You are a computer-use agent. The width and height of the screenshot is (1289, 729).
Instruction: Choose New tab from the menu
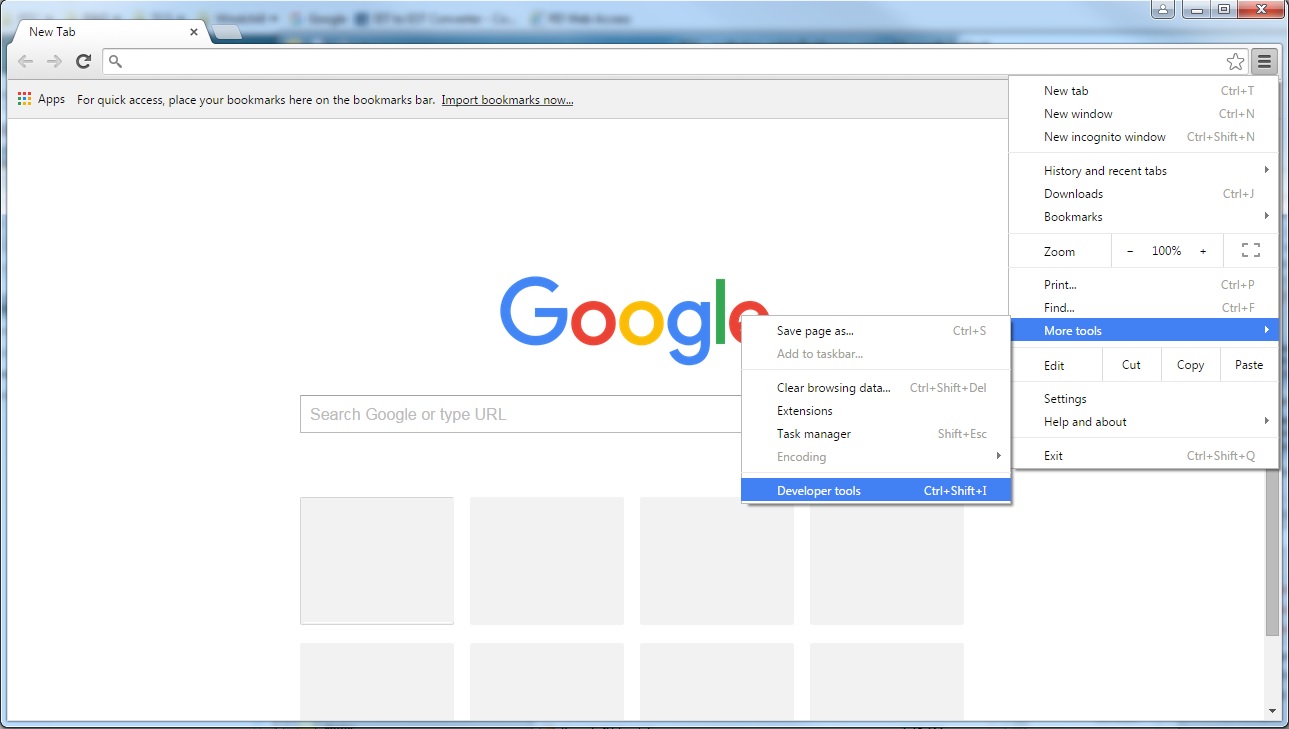point(1144,91)
